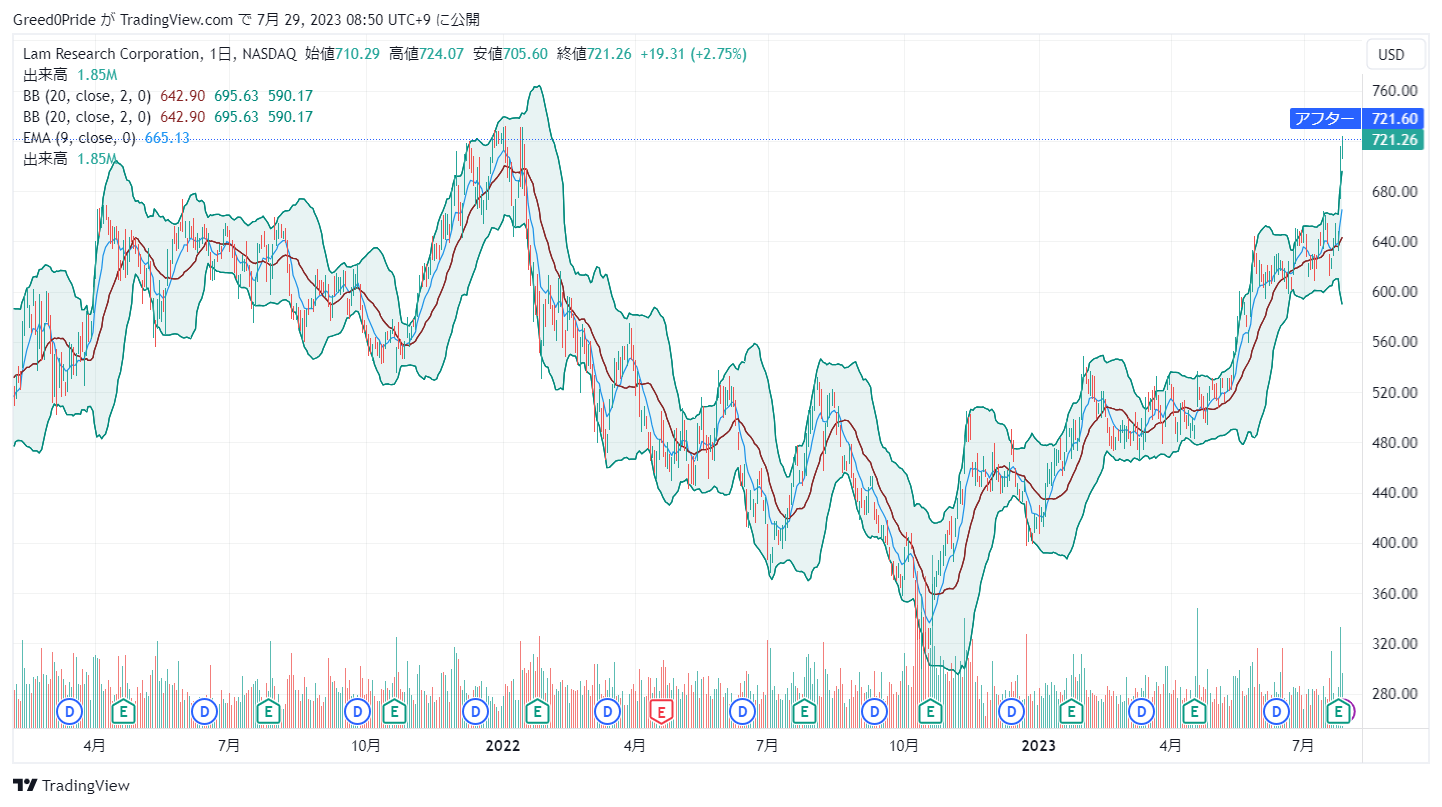Viewport: 1442px width, 807px height.
Task: Click the earnings E marker right of 2023 label
Action: [1071, 712]
